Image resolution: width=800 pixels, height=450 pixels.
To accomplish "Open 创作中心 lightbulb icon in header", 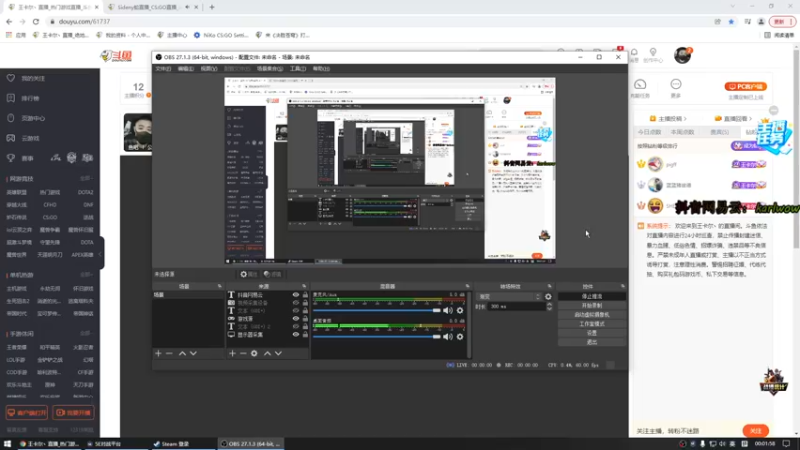I will point(653,53).
